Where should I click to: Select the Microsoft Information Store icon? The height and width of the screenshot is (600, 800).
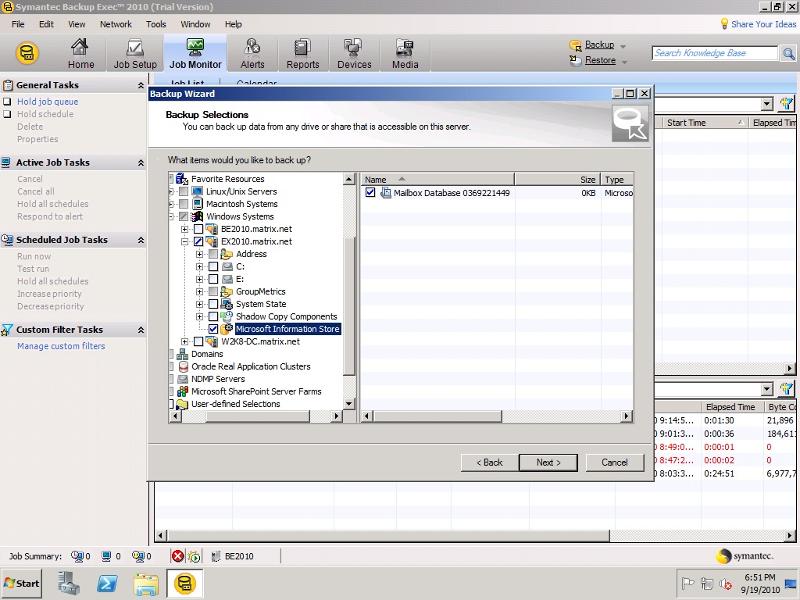tap(227, 329)
